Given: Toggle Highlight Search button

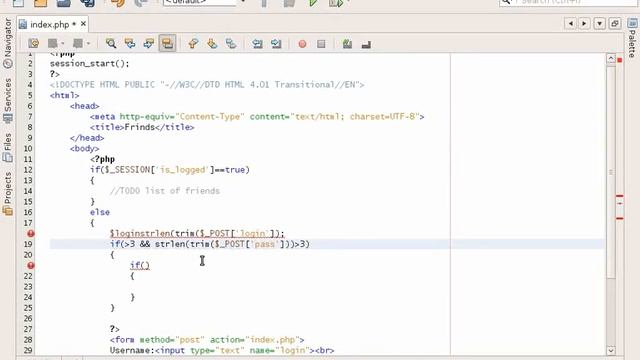Looking at the screenshot, I should tap(167, 44).
